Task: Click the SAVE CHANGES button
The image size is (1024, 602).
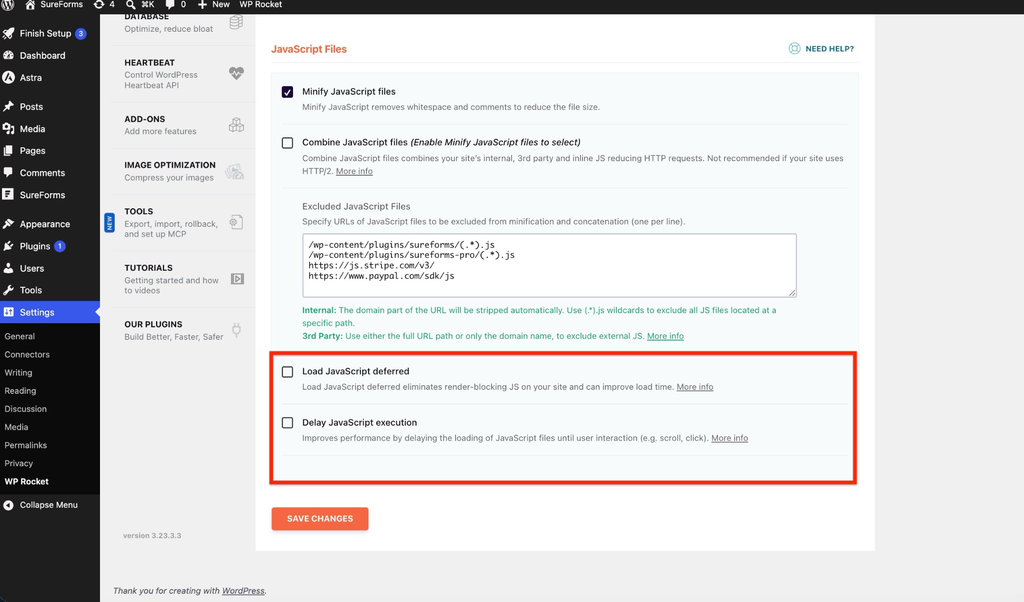Action: (320, 518)
